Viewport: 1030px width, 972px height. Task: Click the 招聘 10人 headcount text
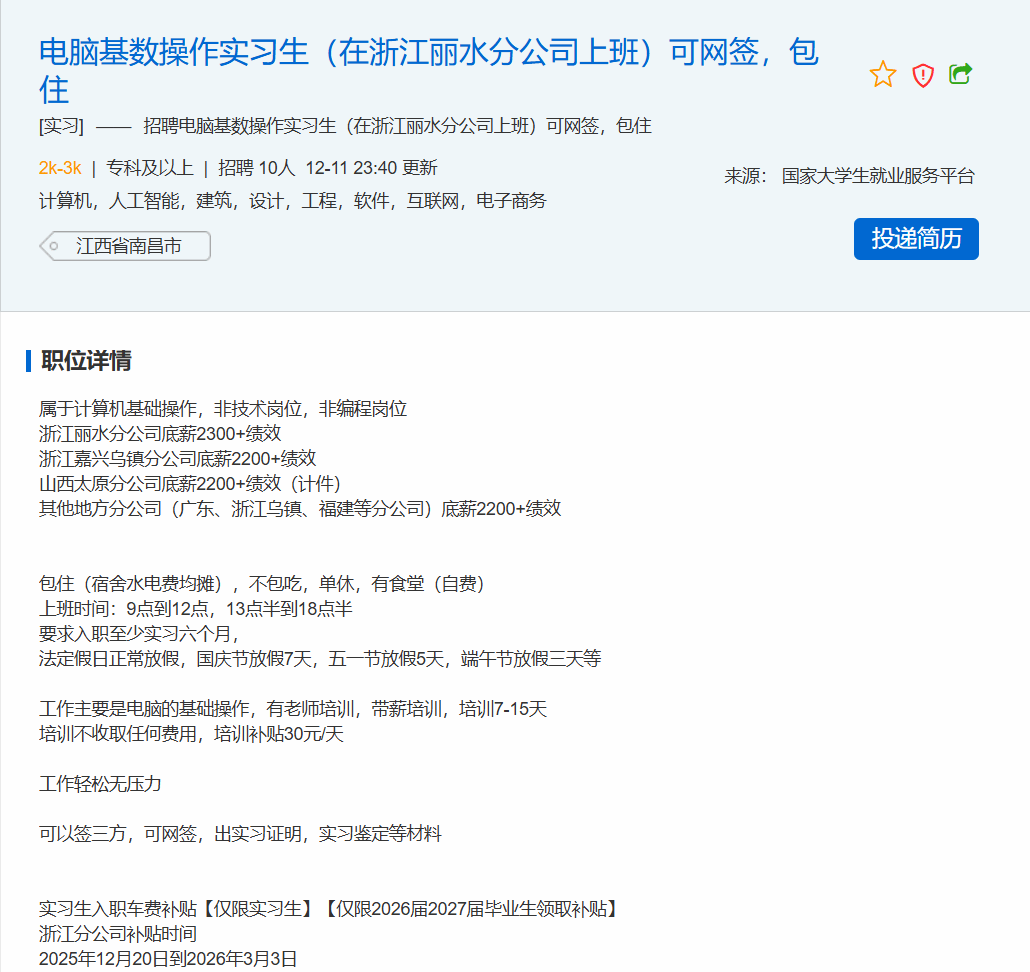point(256,168)
